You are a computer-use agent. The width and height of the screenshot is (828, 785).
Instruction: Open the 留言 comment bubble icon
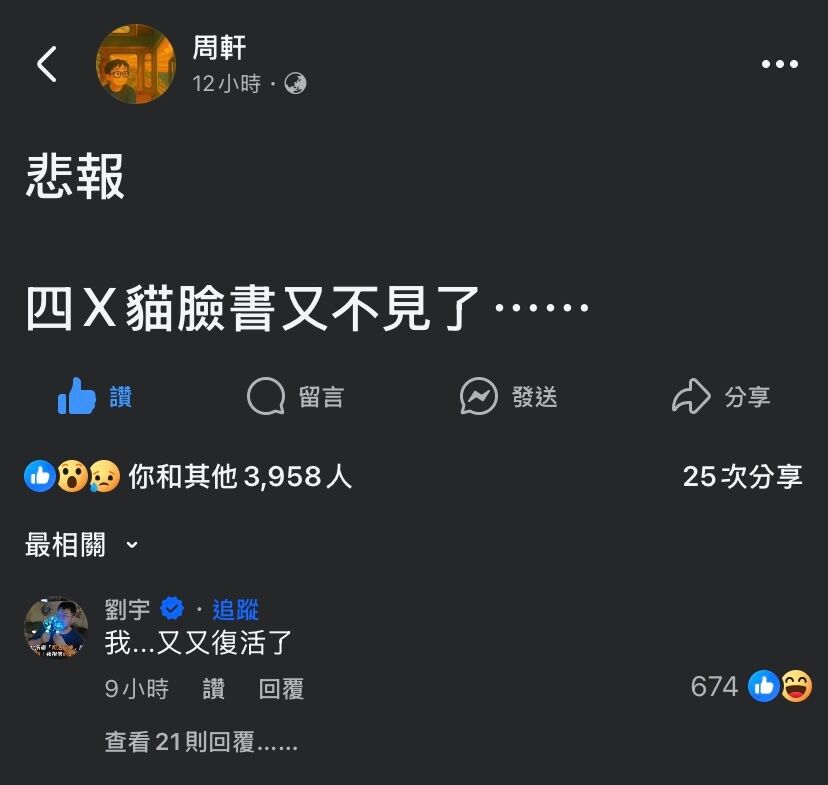tap(266, 396)
